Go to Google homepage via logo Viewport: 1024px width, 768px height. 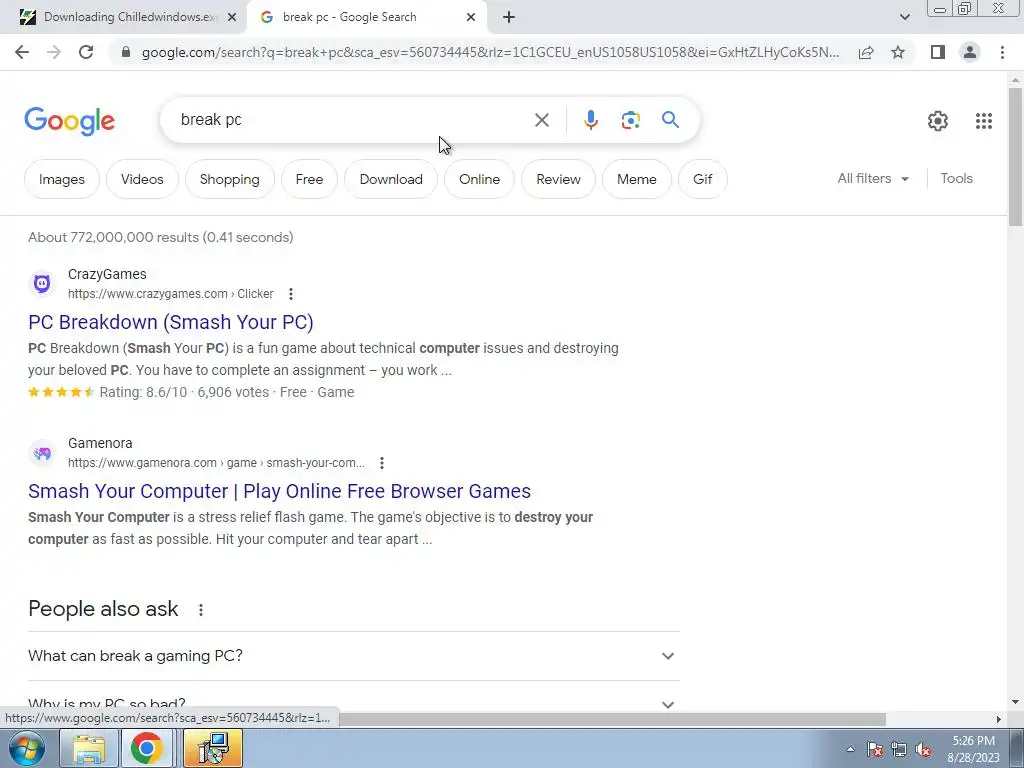[69, 121]
